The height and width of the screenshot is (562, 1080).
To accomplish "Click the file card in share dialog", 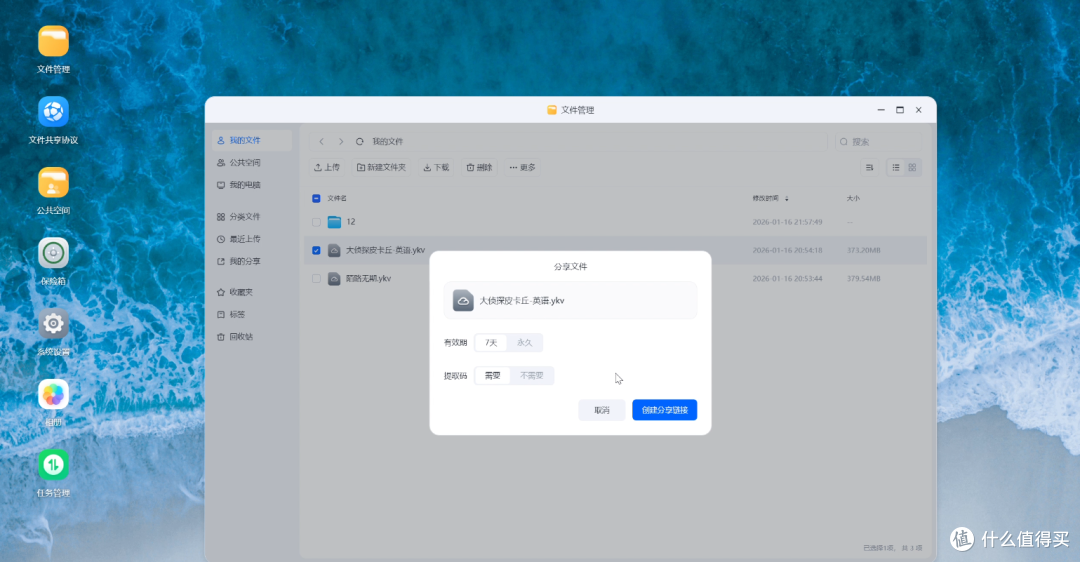I will point(570,300).
